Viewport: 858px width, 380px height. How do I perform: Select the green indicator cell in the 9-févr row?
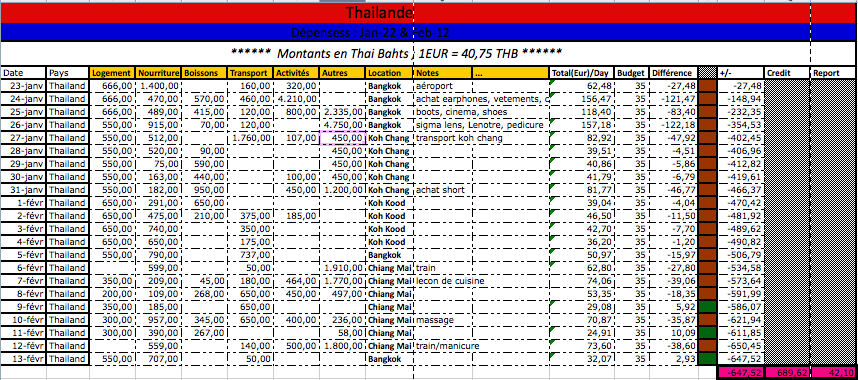(708, 307)
